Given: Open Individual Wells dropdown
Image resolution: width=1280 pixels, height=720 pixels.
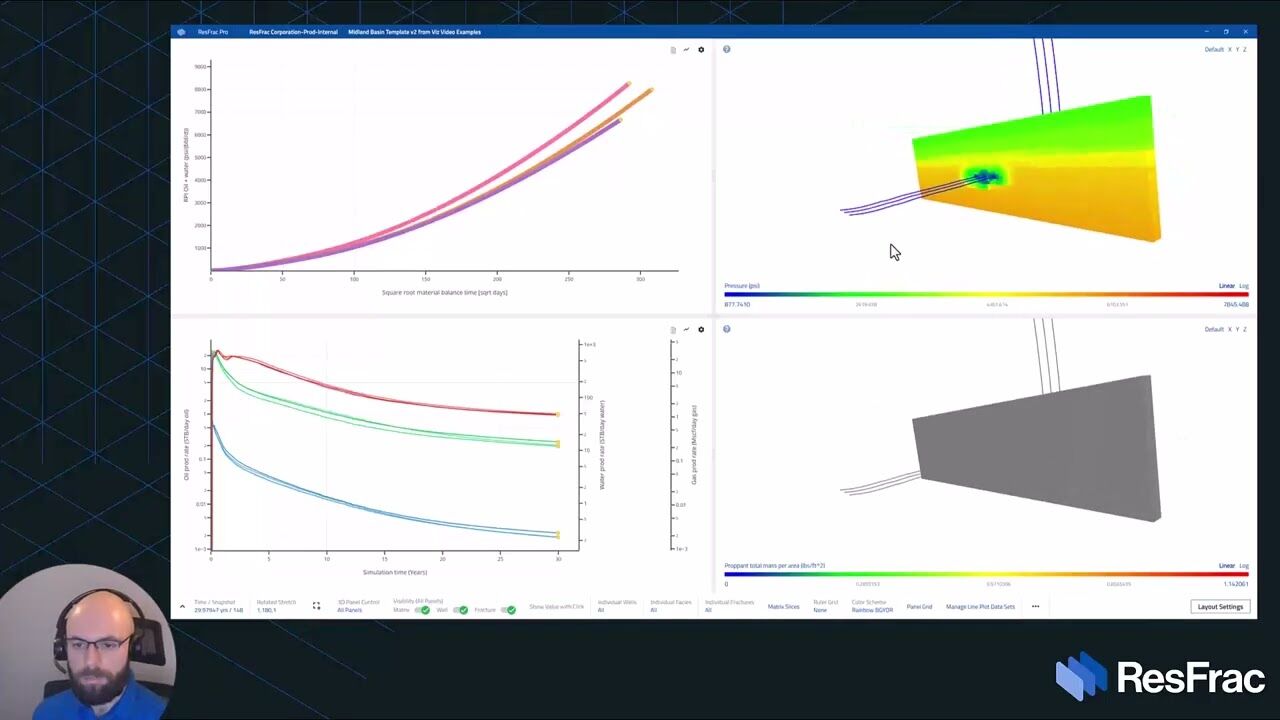Looking at the screenshot, I should pyautogui.click(x=617, y=606).
